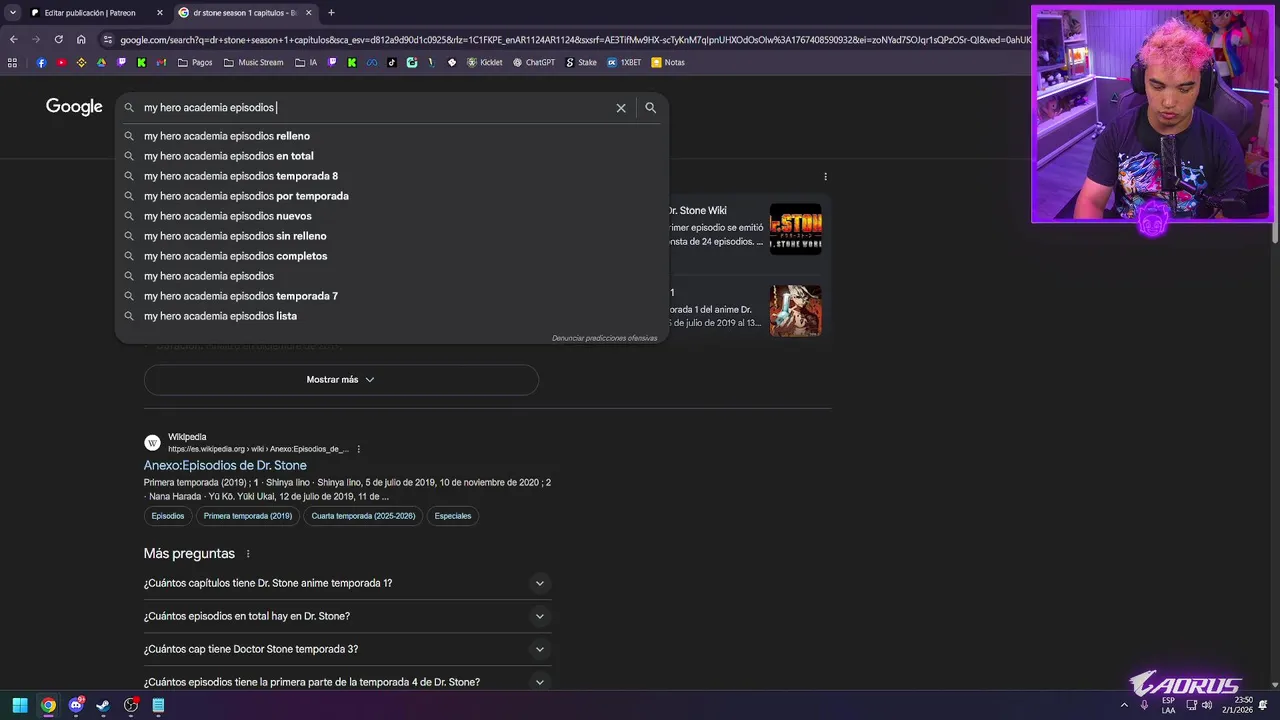
Task: Click Denunciar predicciones ofensivas link
Action: pos(604,338)
